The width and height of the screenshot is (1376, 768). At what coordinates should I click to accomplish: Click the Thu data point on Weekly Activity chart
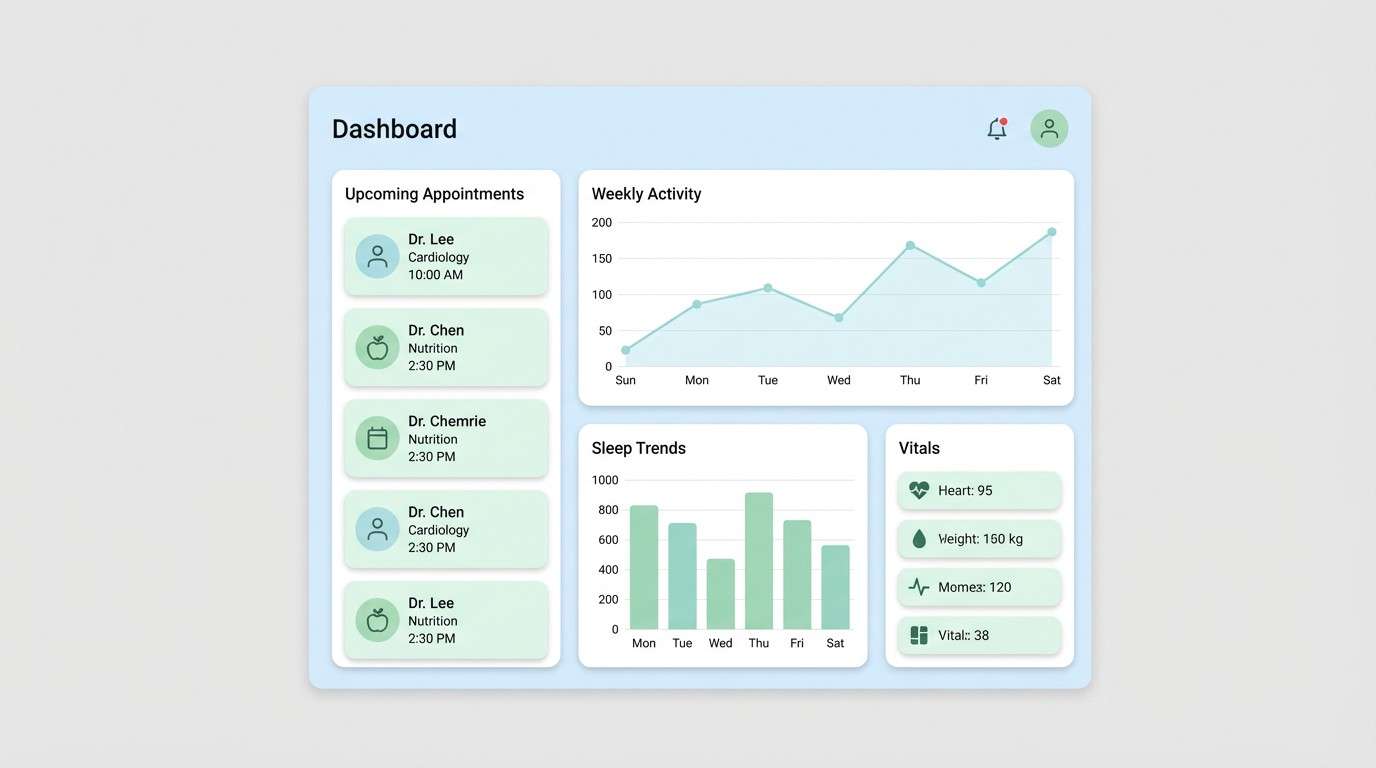pyautogui.click(x=910, y=244)
